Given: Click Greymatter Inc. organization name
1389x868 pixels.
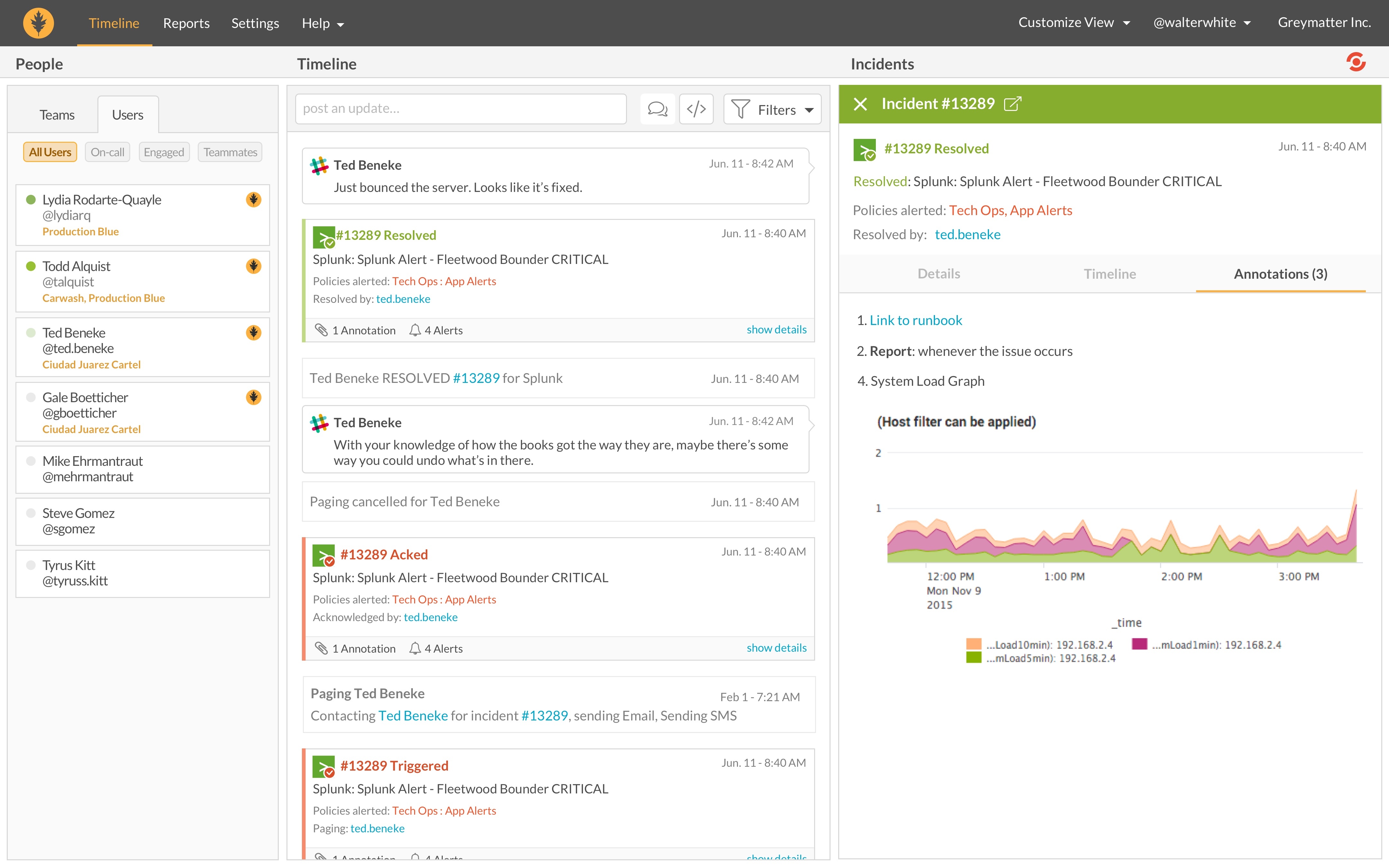Looking at the screenshot, I should pos(1324,23).
